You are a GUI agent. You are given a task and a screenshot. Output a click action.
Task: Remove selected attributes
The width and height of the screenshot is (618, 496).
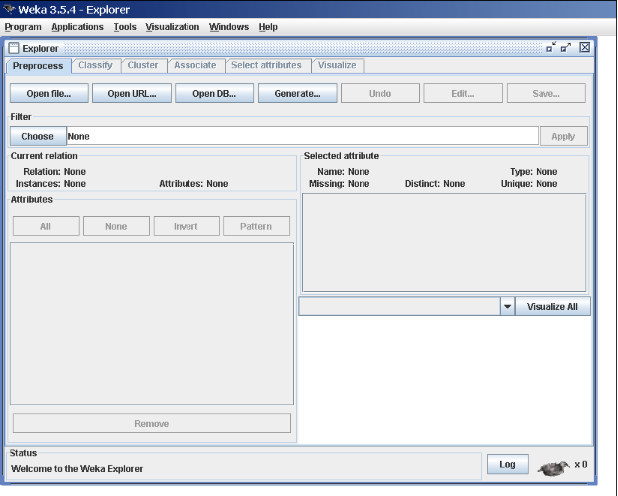coord(152,423)
